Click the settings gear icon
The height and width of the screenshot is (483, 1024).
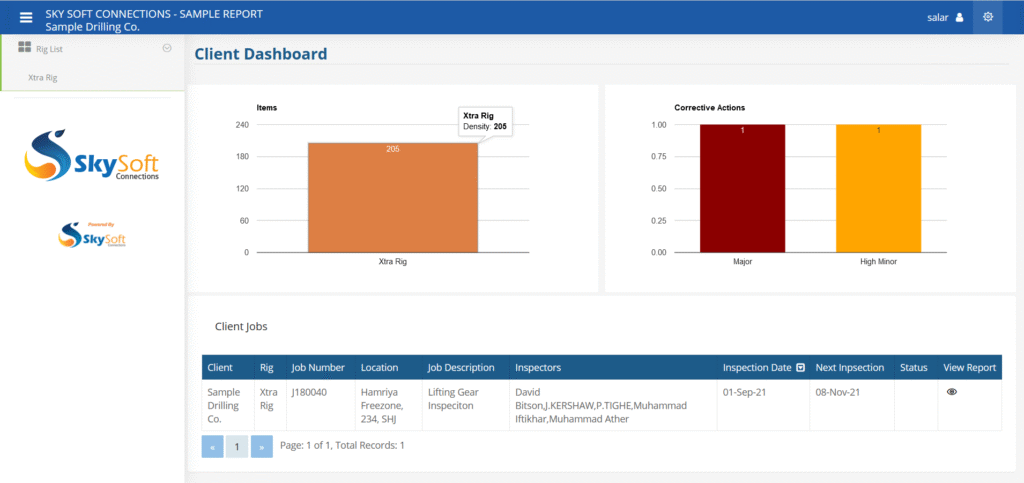[988, 17]
